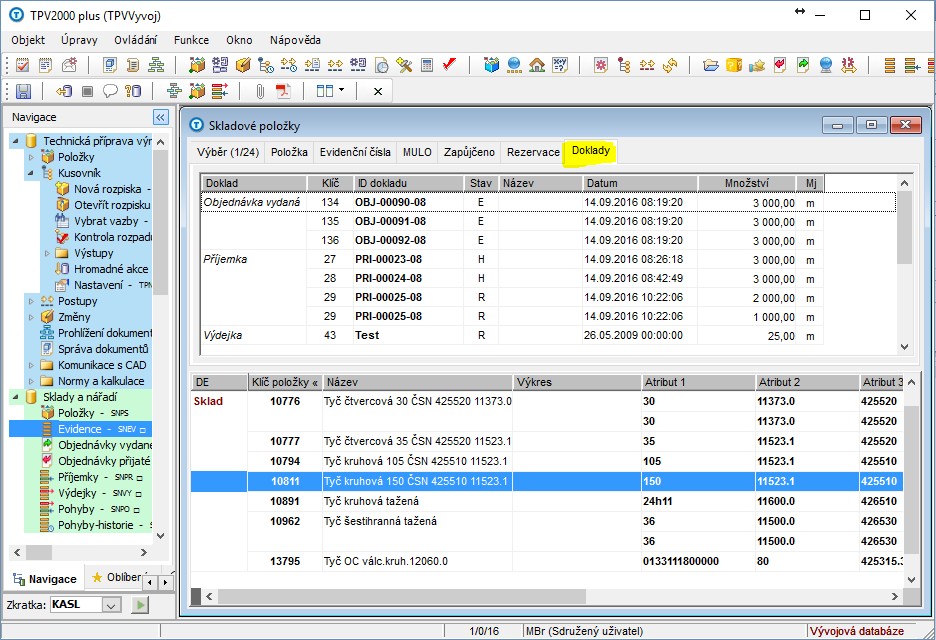Open the Úpravy menu

point(79,40)
